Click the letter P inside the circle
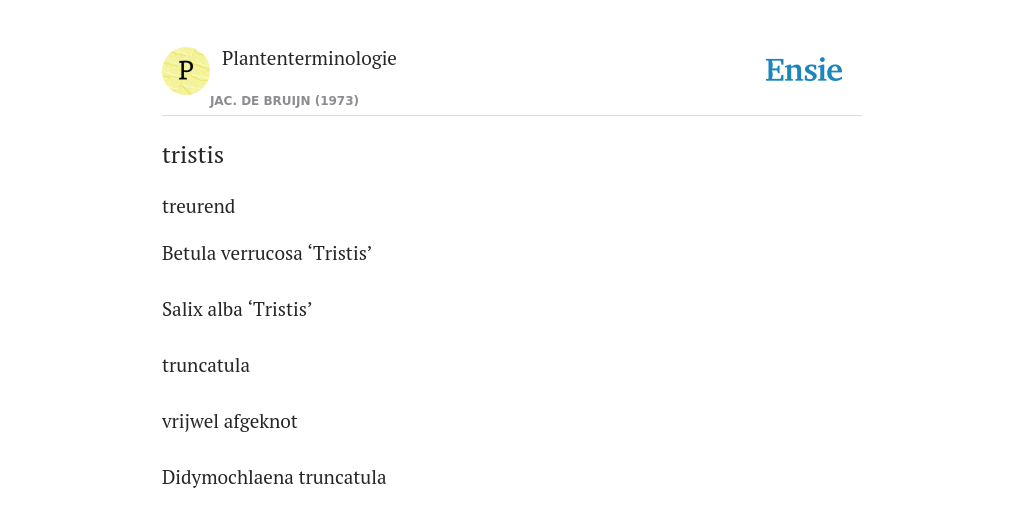The width and height of the screenshot is (1024, 512). [x=185, y=71]
